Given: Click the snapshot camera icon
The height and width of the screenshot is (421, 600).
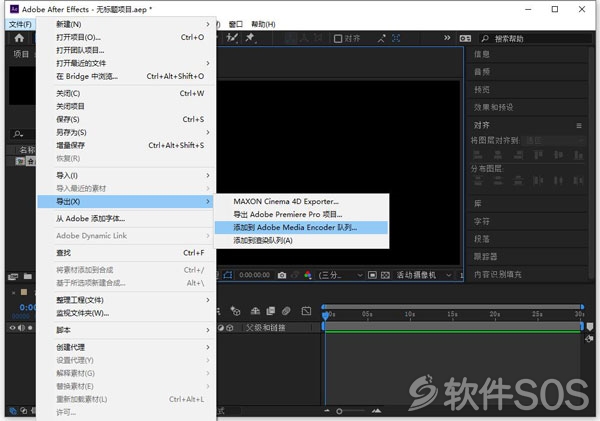Looking at the screenshot, I should (282, 275).
